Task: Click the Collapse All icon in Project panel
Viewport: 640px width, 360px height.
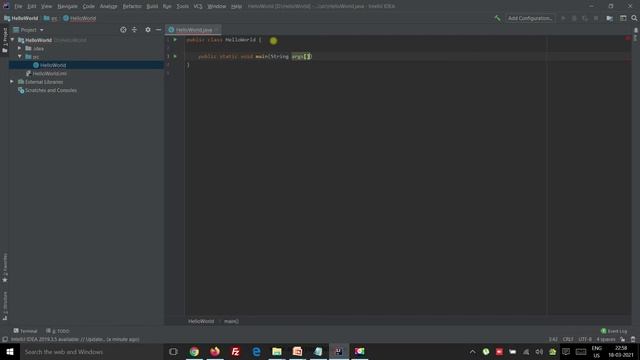Action: (x=134, y=30)
